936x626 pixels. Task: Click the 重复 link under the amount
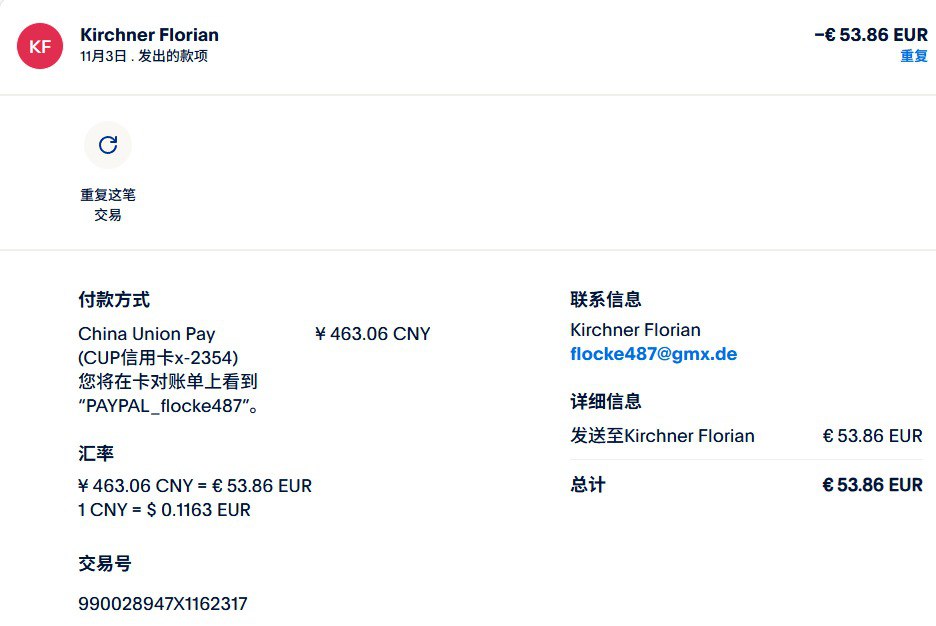[914, 56]
